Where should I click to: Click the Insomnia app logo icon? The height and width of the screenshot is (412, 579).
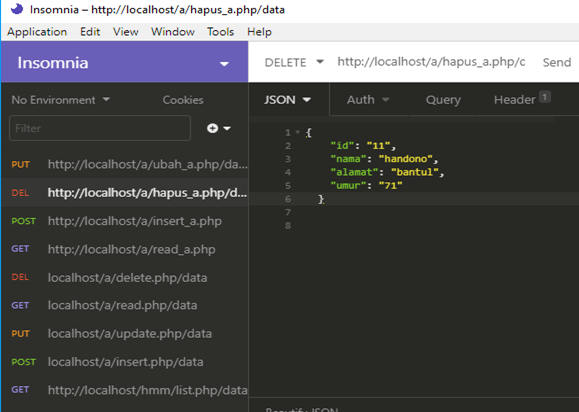tap(17, 9)
